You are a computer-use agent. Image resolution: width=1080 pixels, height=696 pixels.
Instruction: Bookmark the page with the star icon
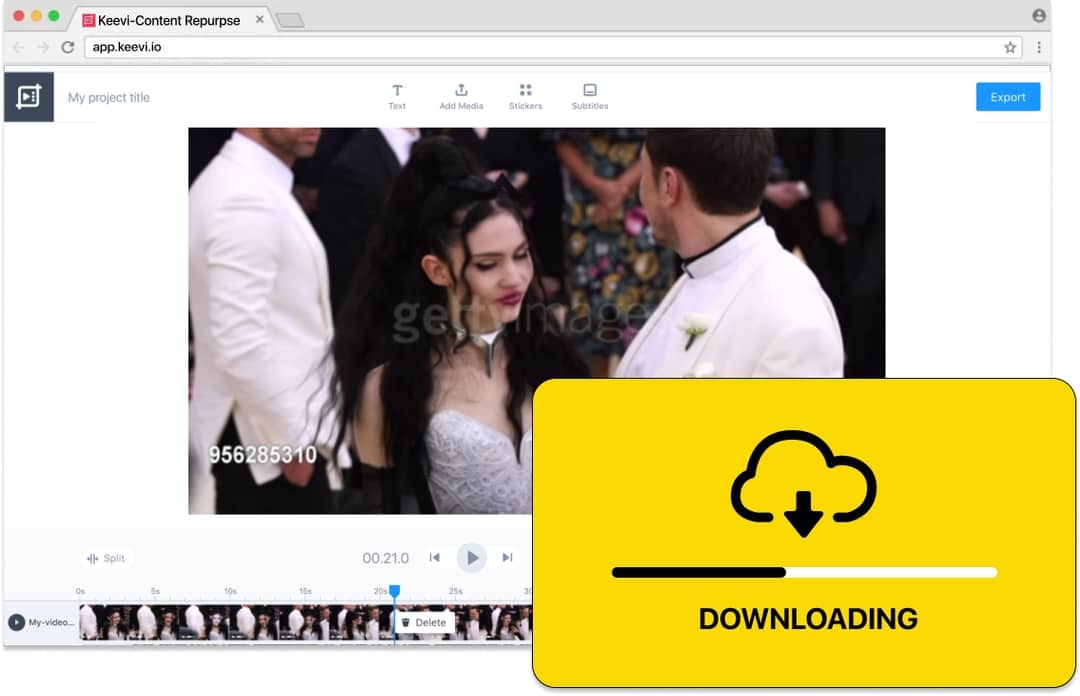coord(1010,47)
